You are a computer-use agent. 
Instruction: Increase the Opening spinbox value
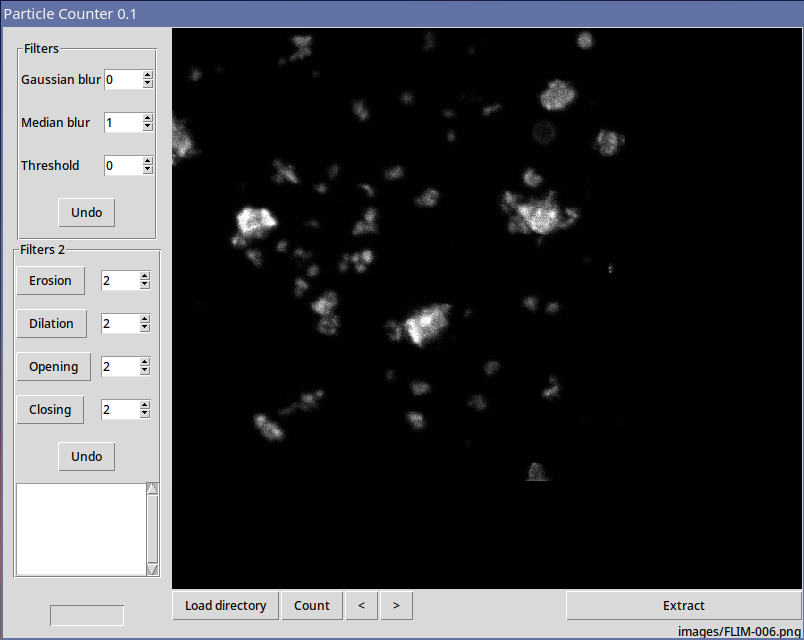(x=145, y=363)
